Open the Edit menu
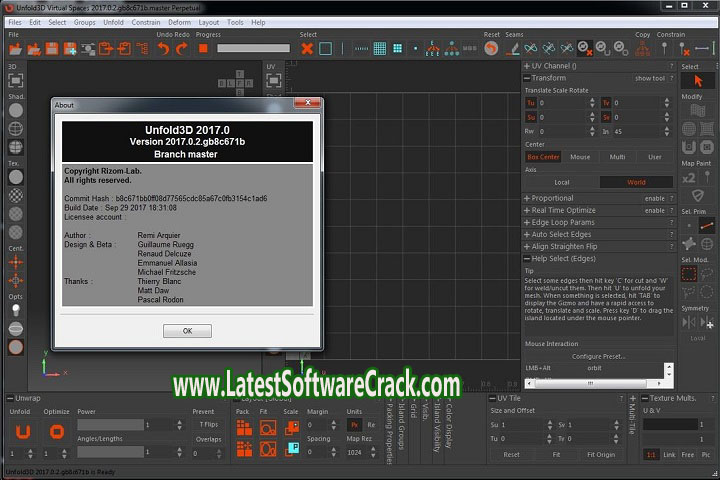This screenshot has width=720, height=480. tap(35, 22)
